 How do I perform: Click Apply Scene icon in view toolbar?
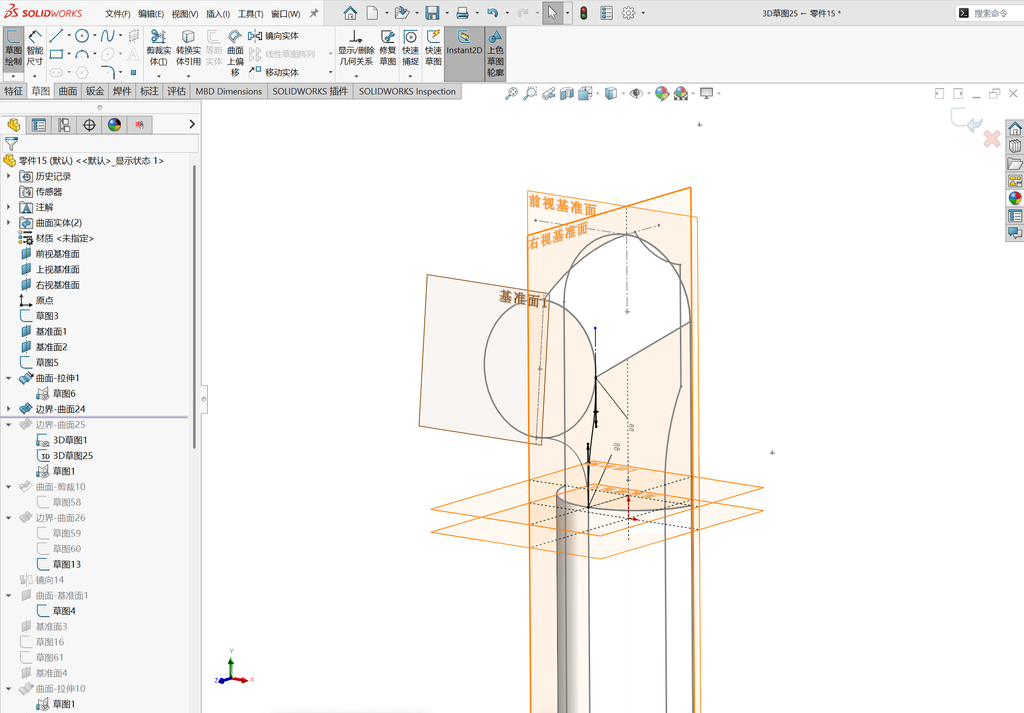tap(681, 93)
